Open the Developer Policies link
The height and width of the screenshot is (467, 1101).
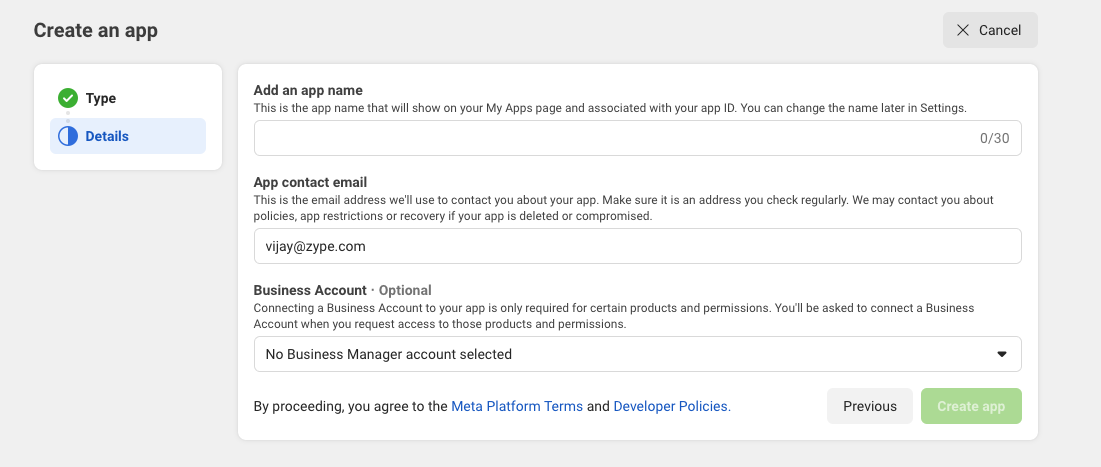tap(672, 406)
